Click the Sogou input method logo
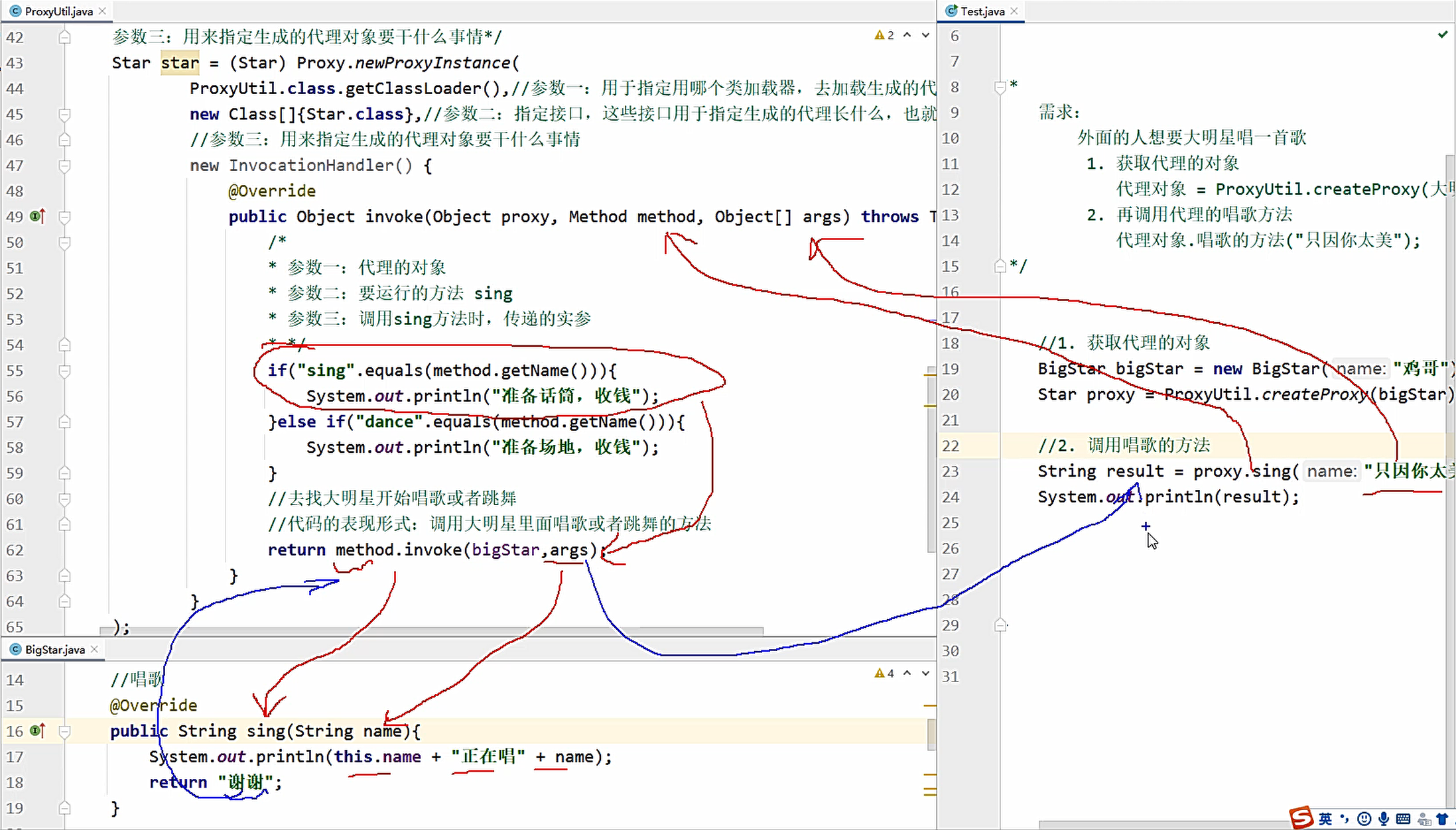The height and width of the screenshot is (830, 1456). coord(1301,818)
